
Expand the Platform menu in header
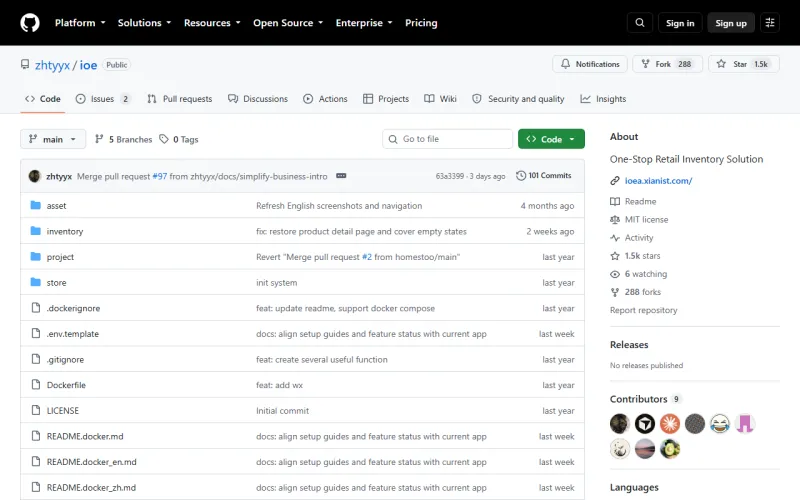click(80, 23)
